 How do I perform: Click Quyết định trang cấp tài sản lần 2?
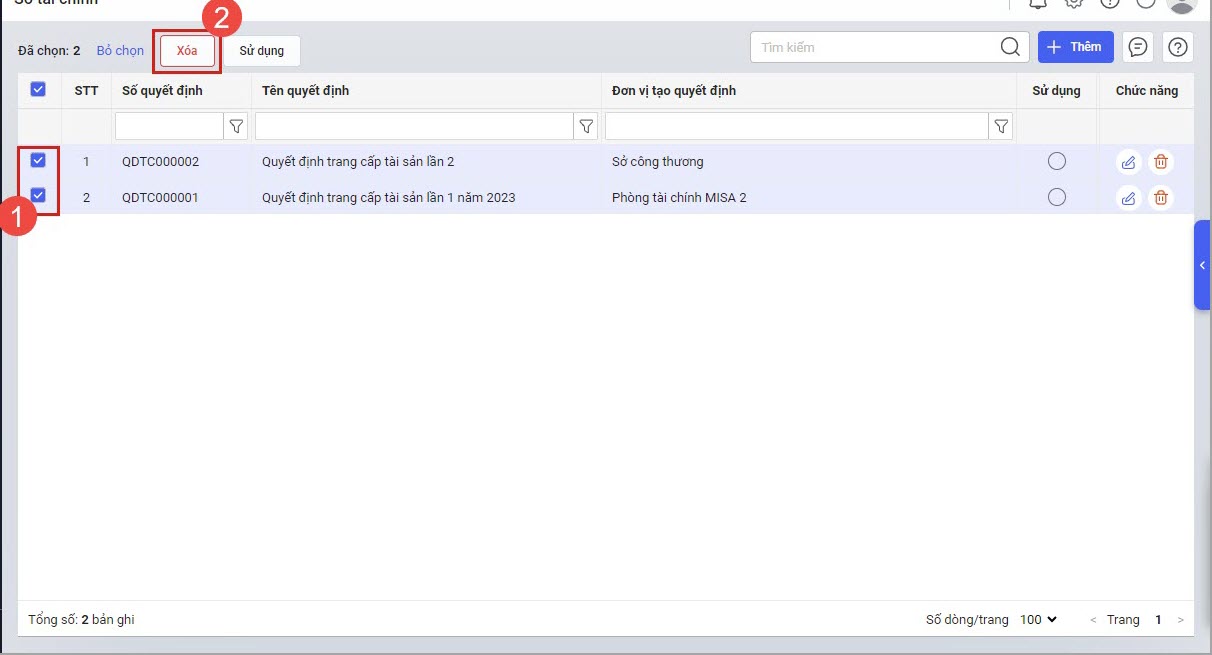pyautogui.click(x=358, y=162)
